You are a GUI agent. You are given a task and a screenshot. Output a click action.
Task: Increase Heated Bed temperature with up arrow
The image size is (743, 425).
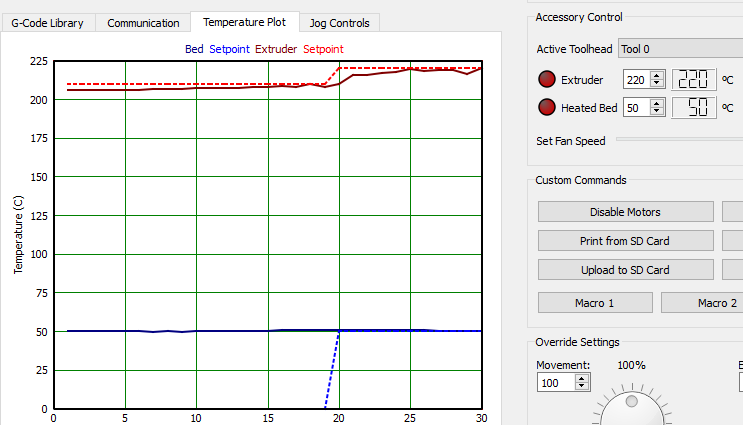point(657,104)
